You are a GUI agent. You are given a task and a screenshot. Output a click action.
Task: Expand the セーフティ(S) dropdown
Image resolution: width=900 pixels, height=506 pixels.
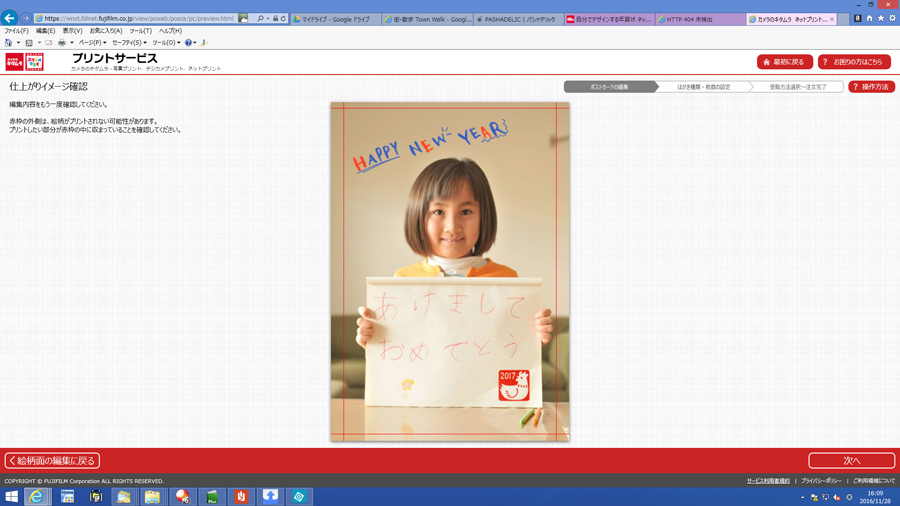(129, 43)
